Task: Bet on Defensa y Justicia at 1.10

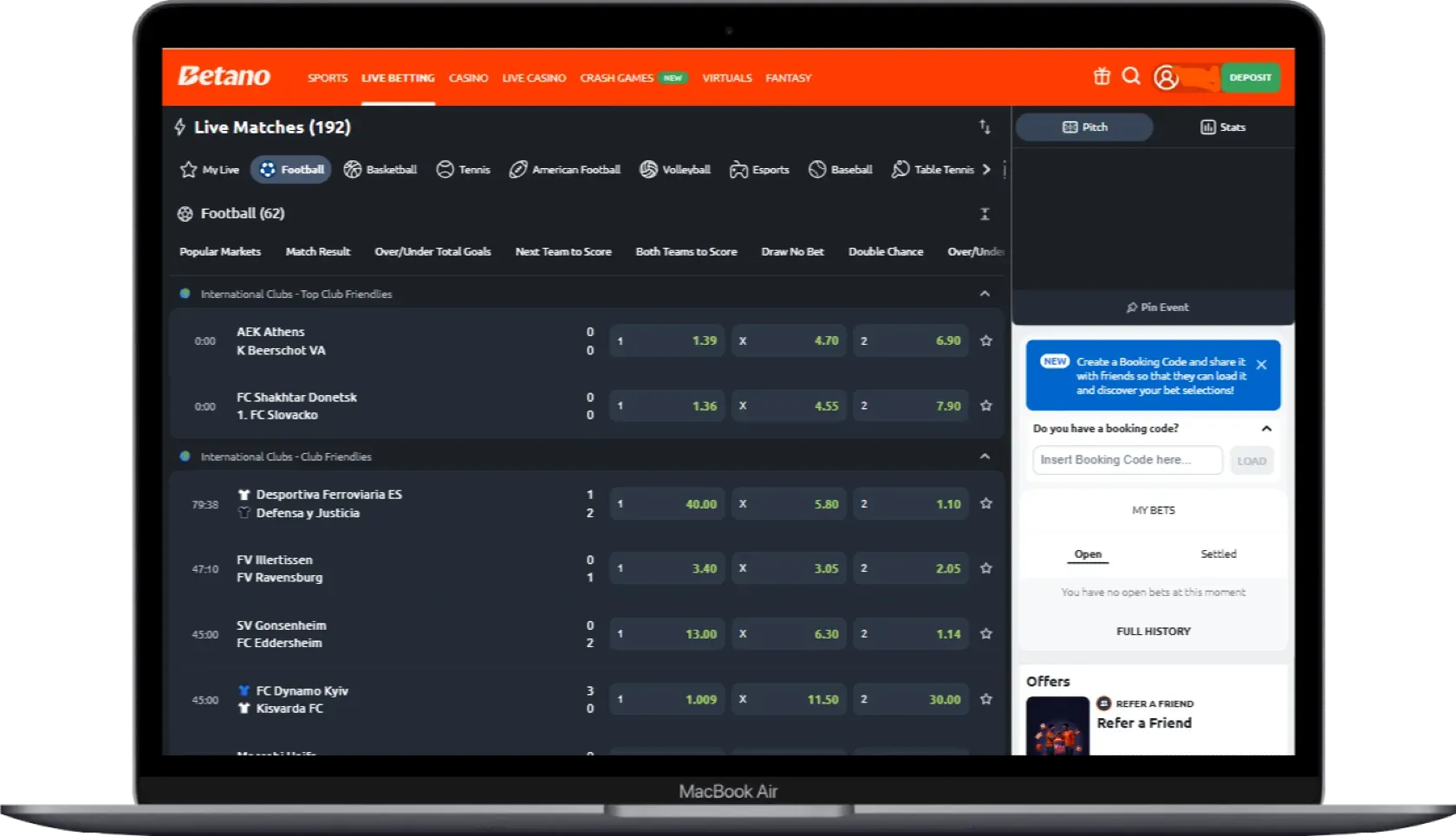Action: click(912, 504)
